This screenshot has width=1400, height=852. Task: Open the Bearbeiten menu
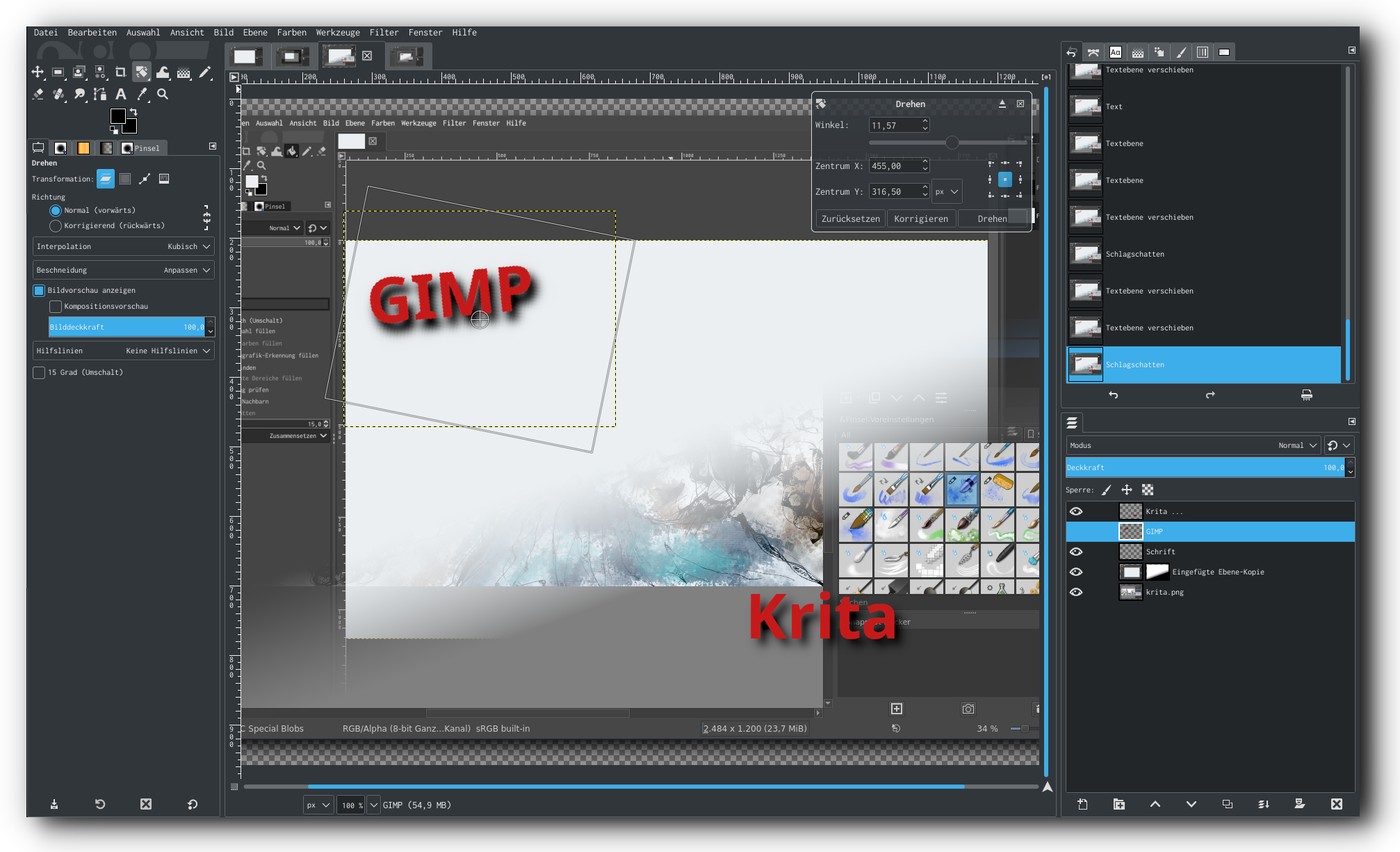click(92, 32)
